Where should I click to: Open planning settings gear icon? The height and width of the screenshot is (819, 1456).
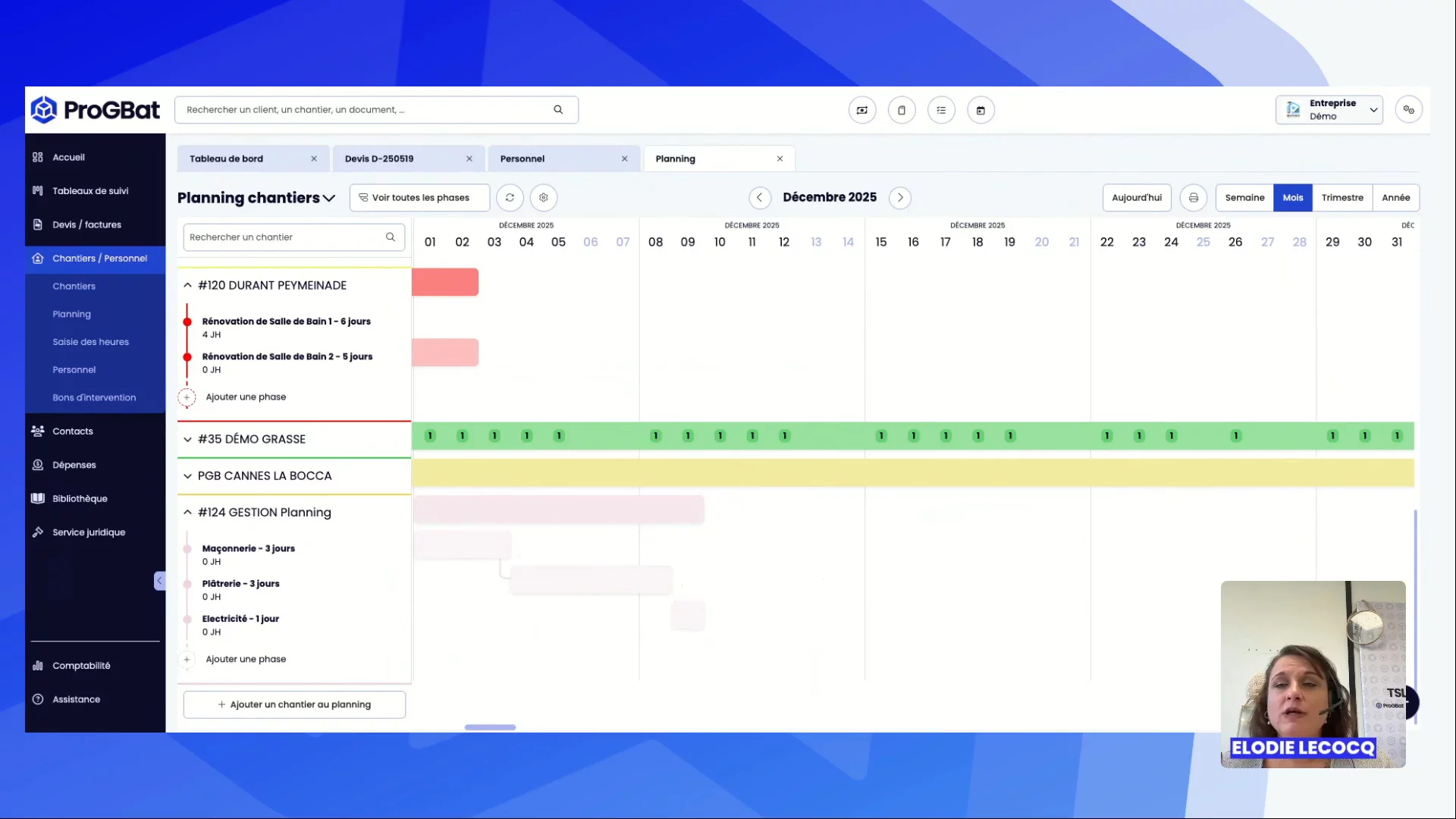point(544,198)
